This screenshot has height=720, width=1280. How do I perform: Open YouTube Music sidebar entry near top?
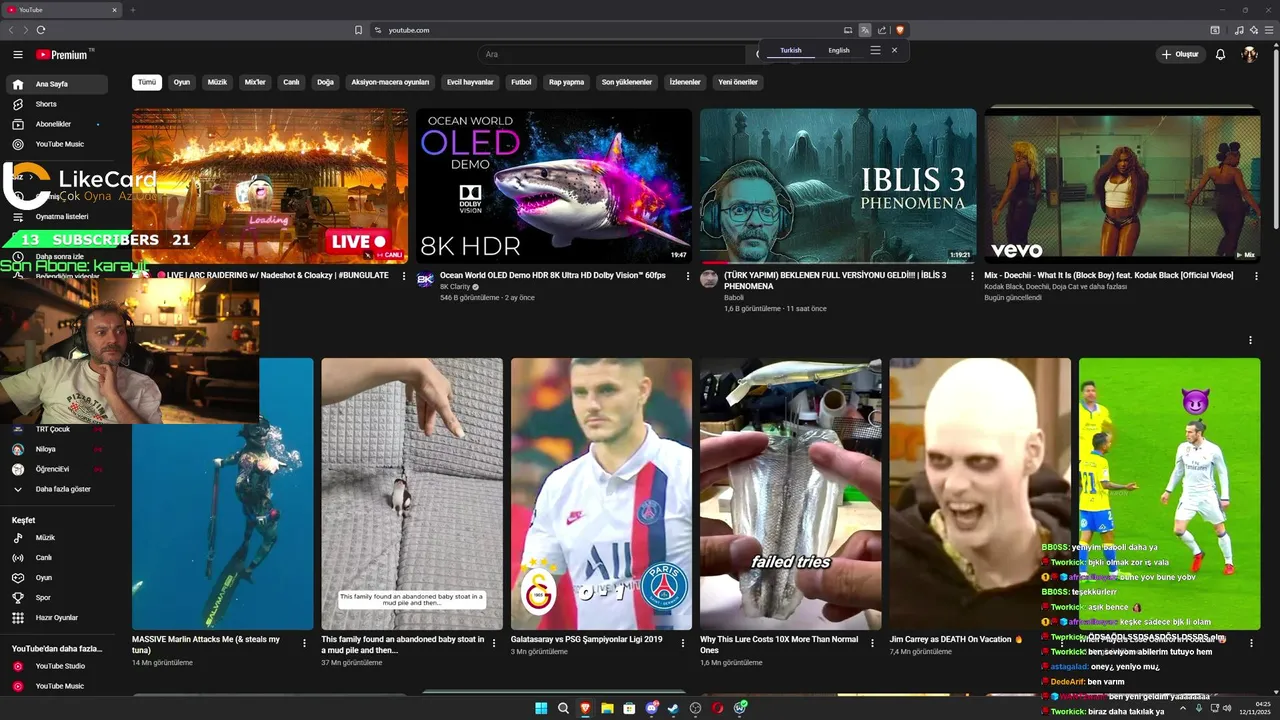point(56,144)
